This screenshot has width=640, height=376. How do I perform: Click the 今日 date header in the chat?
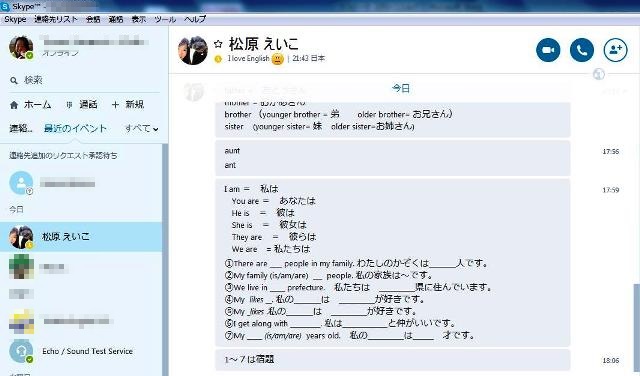(x=401, y=88)
